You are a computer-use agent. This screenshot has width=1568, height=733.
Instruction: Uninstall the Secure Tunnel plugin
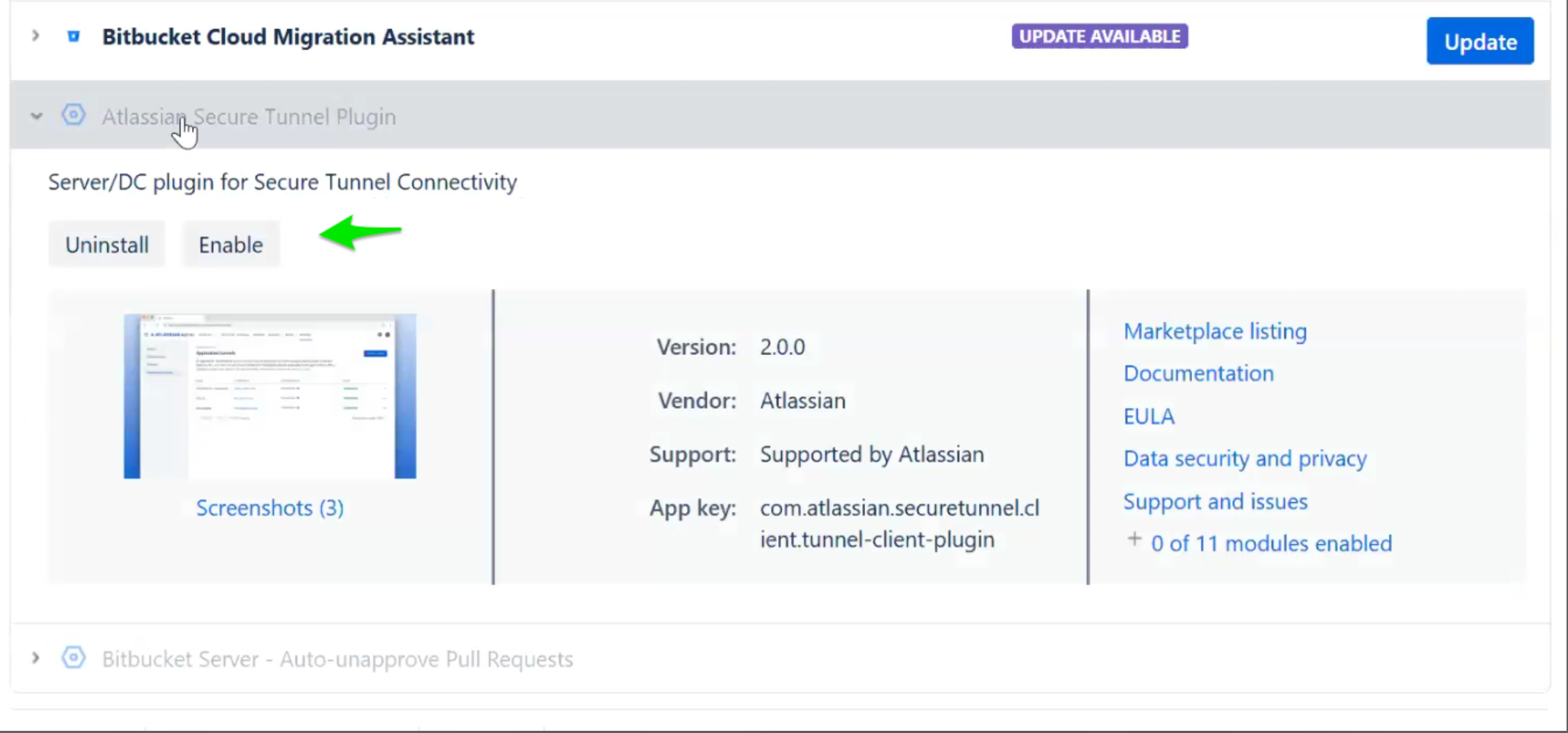(x=107, y=245)
